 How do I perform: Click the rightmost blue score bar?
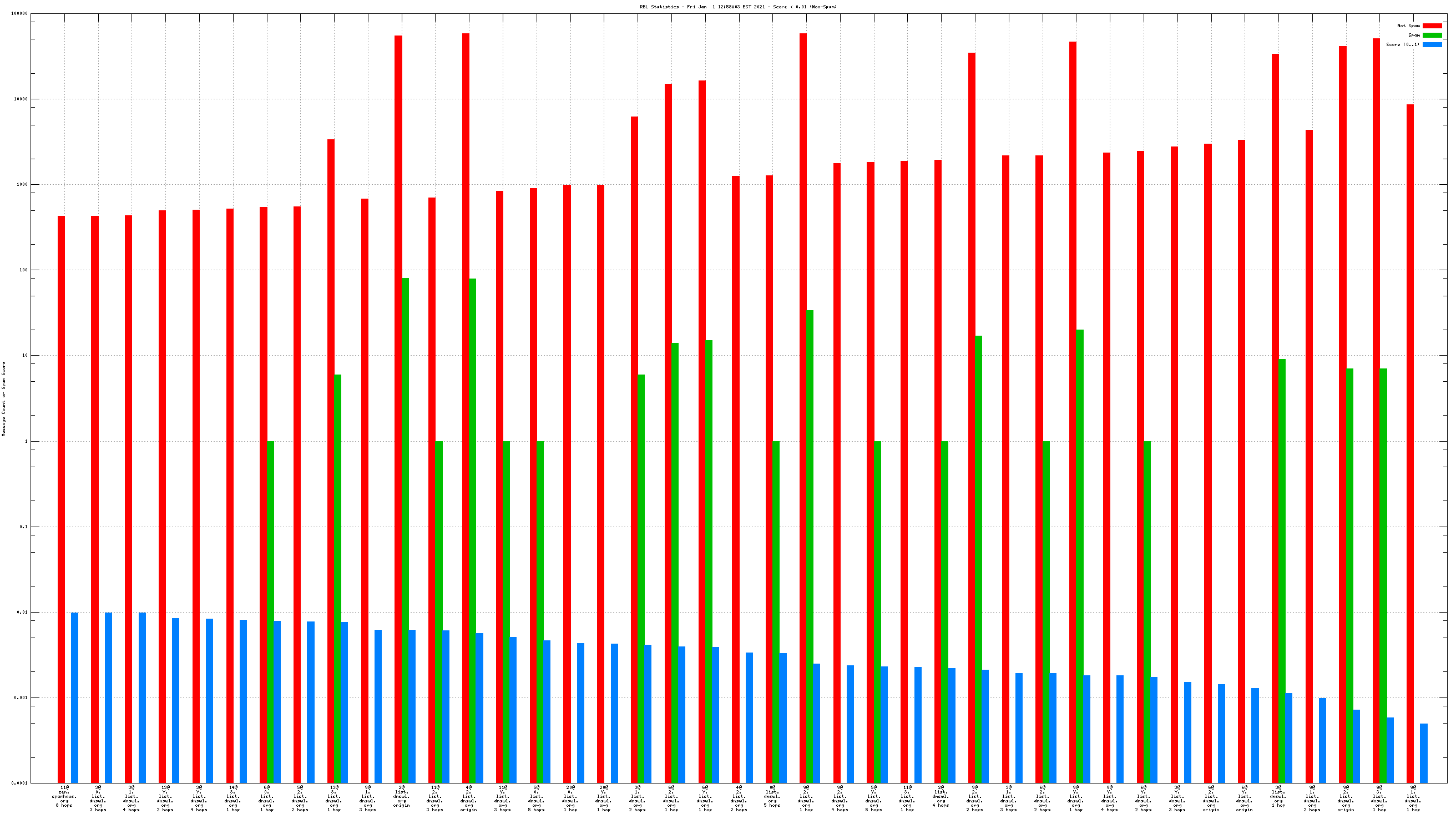click(x=1423, y=753)
